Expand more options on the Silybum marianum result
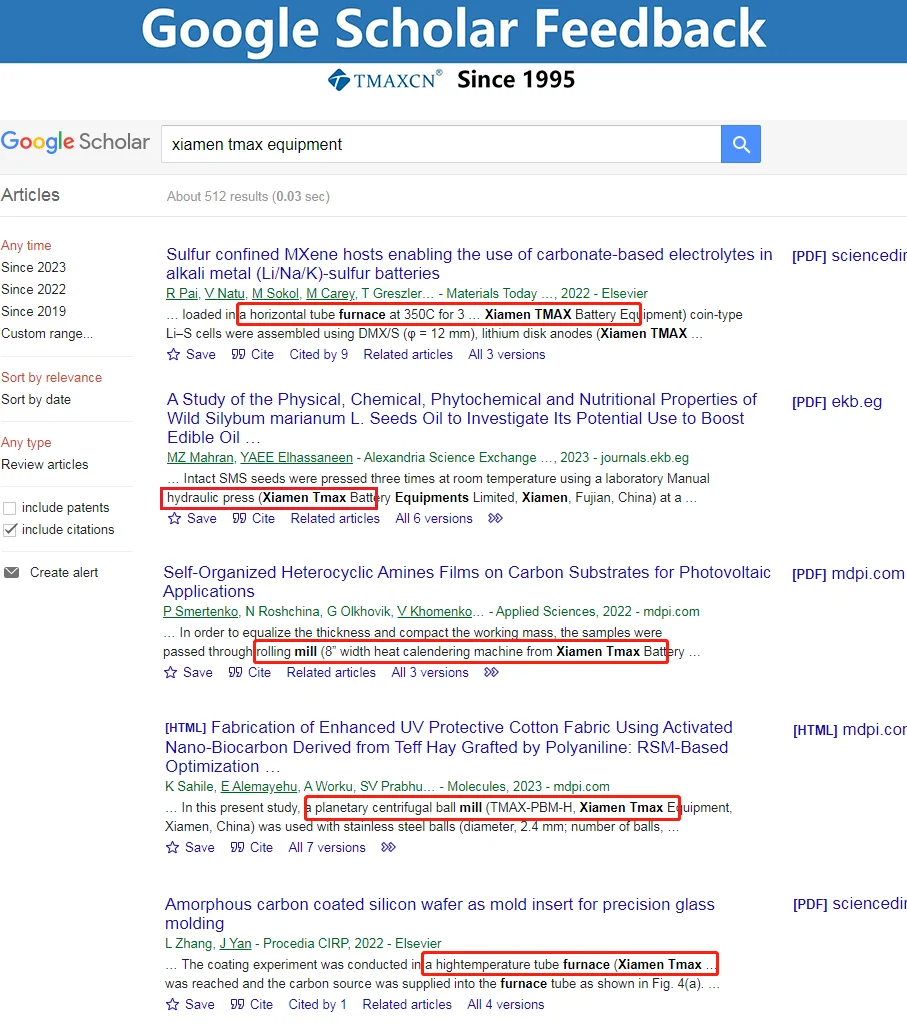 click(x=495, y=519)
